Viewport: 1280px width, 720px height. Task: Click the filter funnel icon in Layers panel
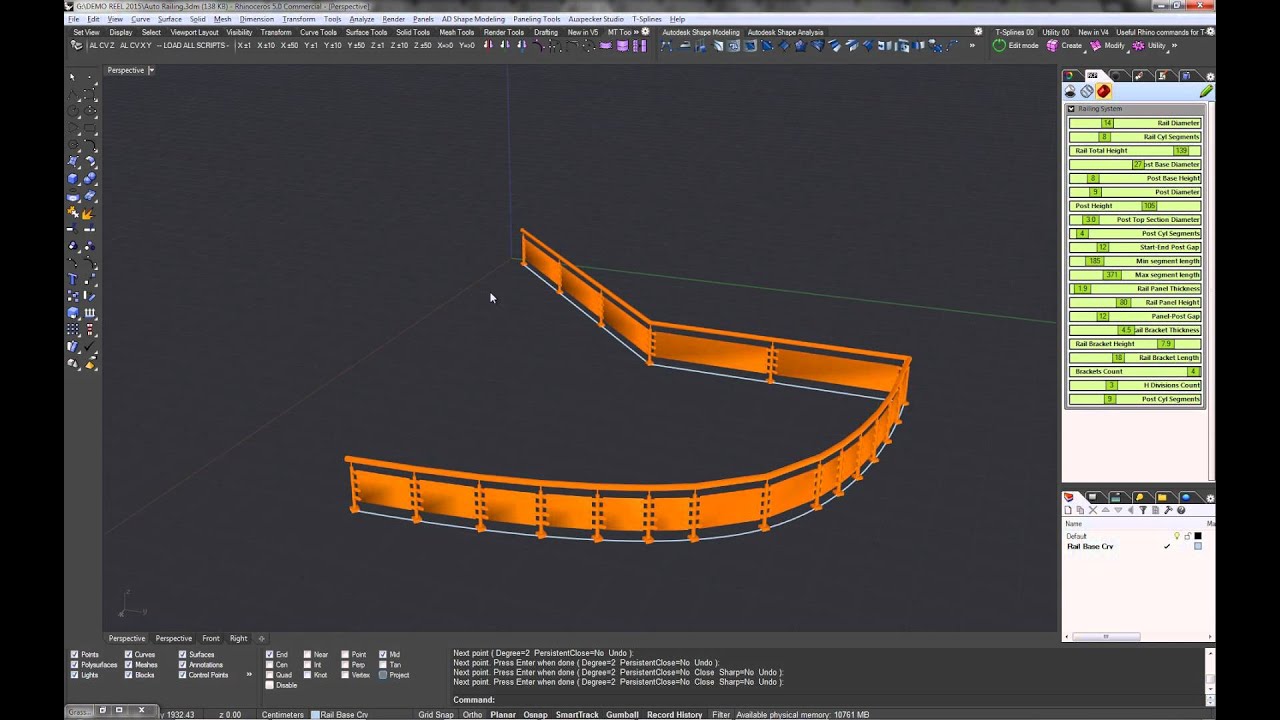click(1143, 510)
